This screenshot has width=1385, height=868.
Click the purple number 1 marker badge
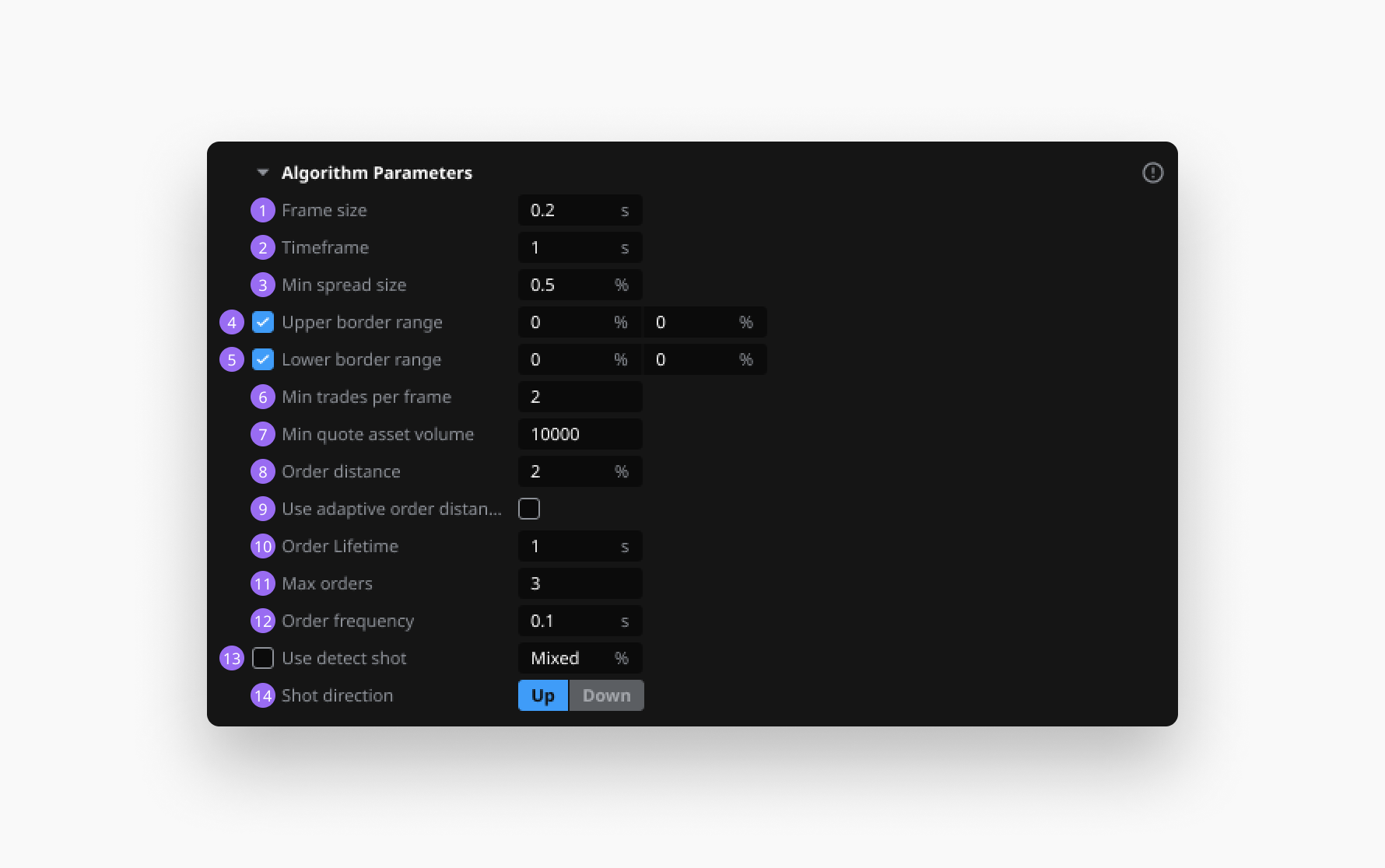pos(263,210)
